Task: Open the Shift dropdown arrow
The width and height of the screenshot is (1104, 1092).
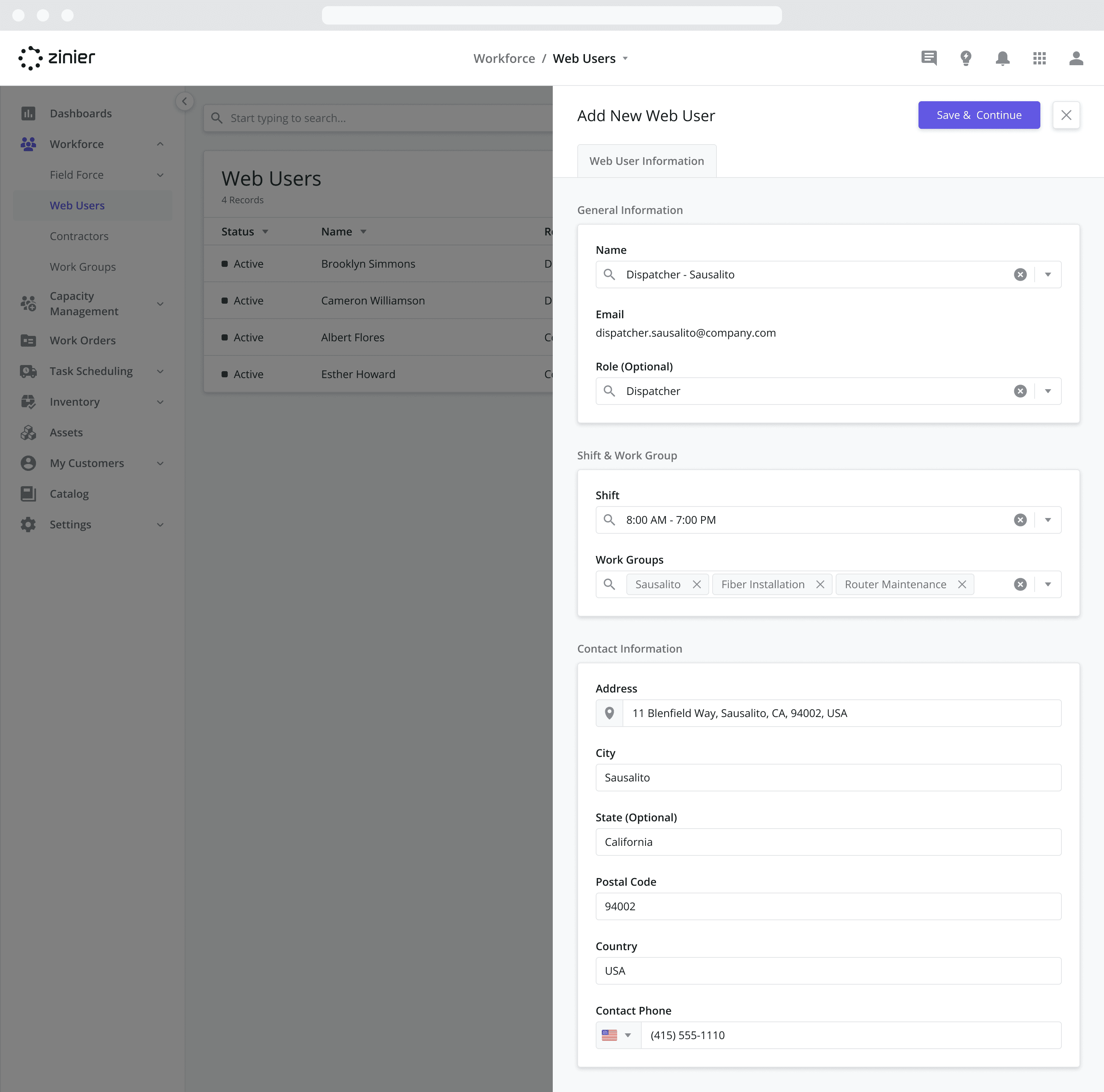Action: coord(1047,520)
